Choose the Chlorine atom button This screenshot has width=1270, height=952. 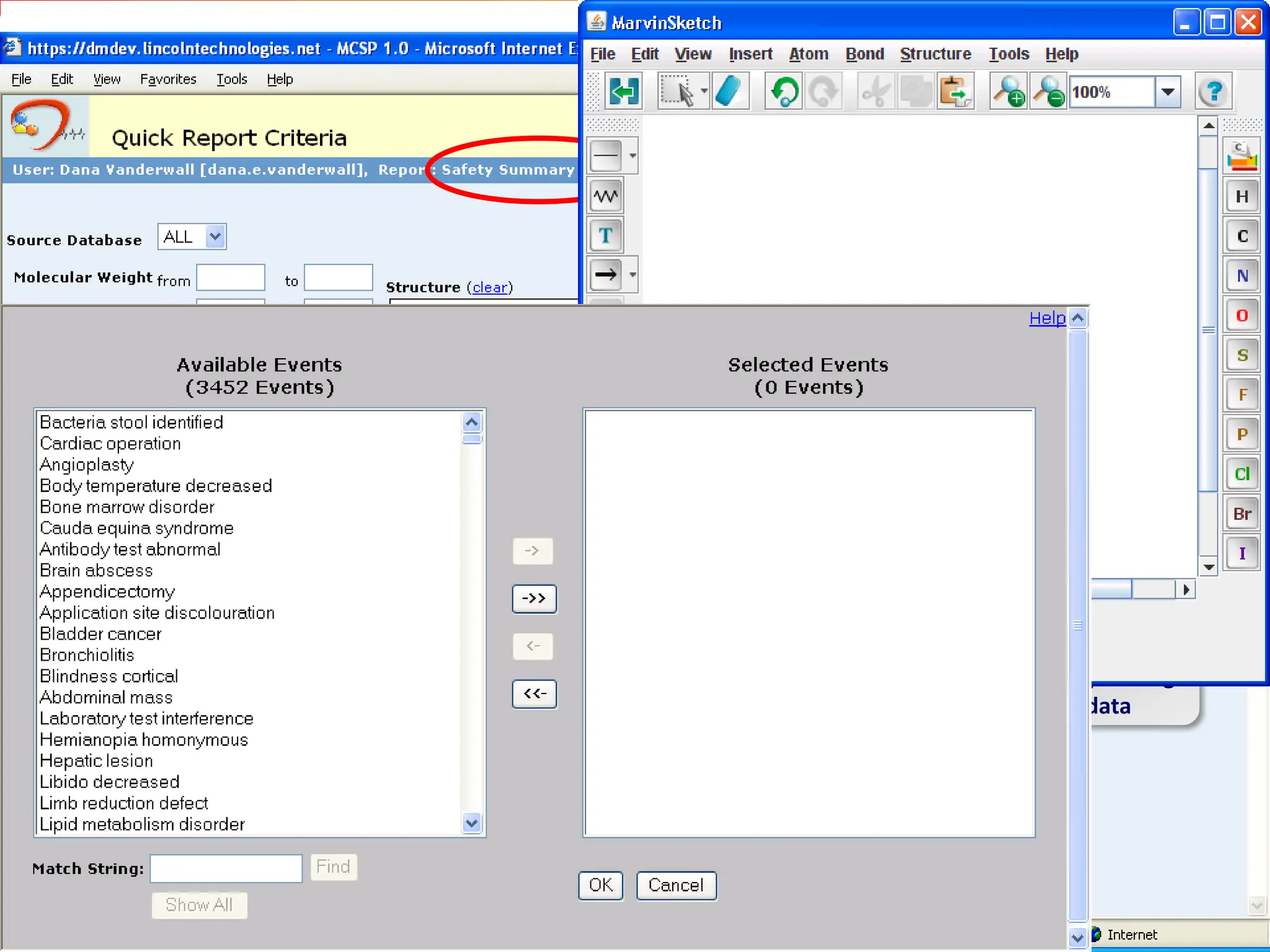[x=1242, y=474]
